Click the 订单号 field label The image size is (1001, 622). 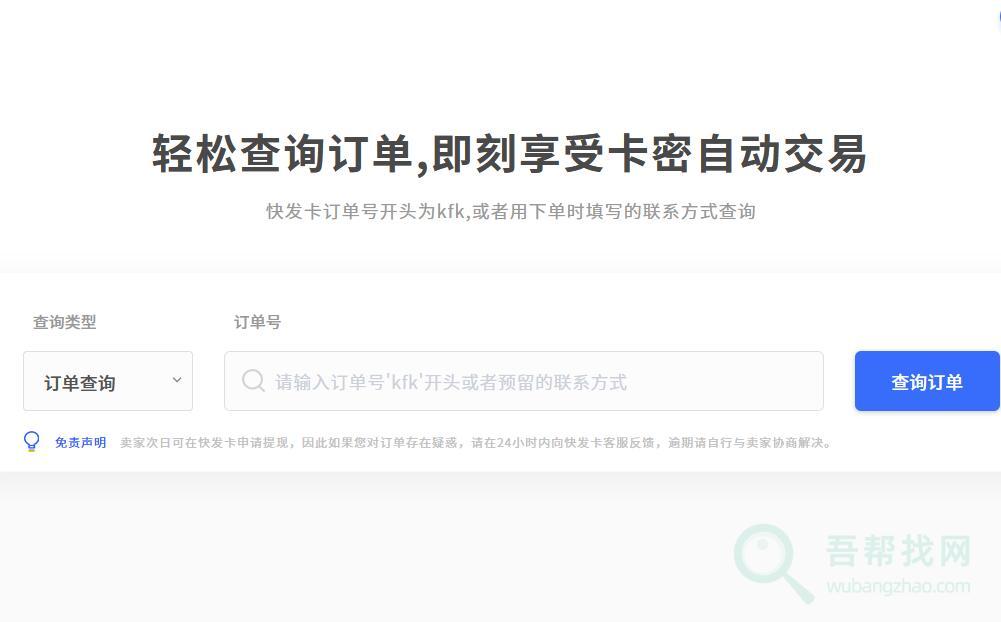coord(257,322)
